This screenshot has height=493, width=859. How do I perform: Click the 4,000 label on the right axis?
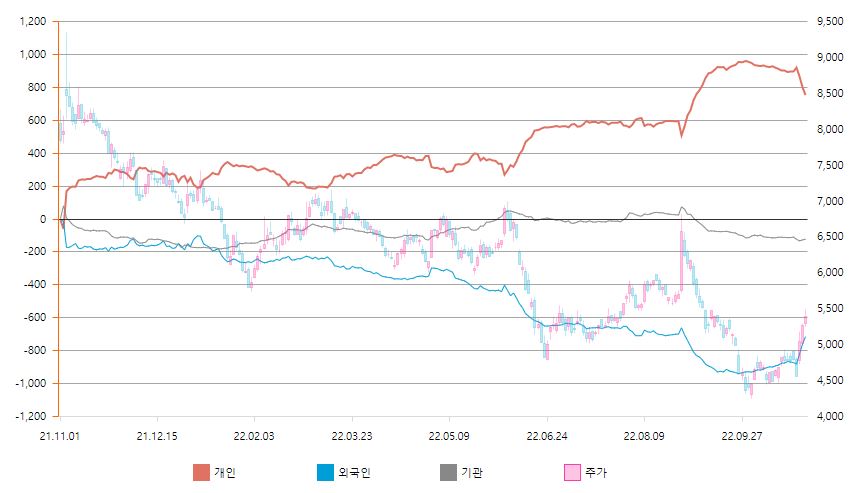831,416
